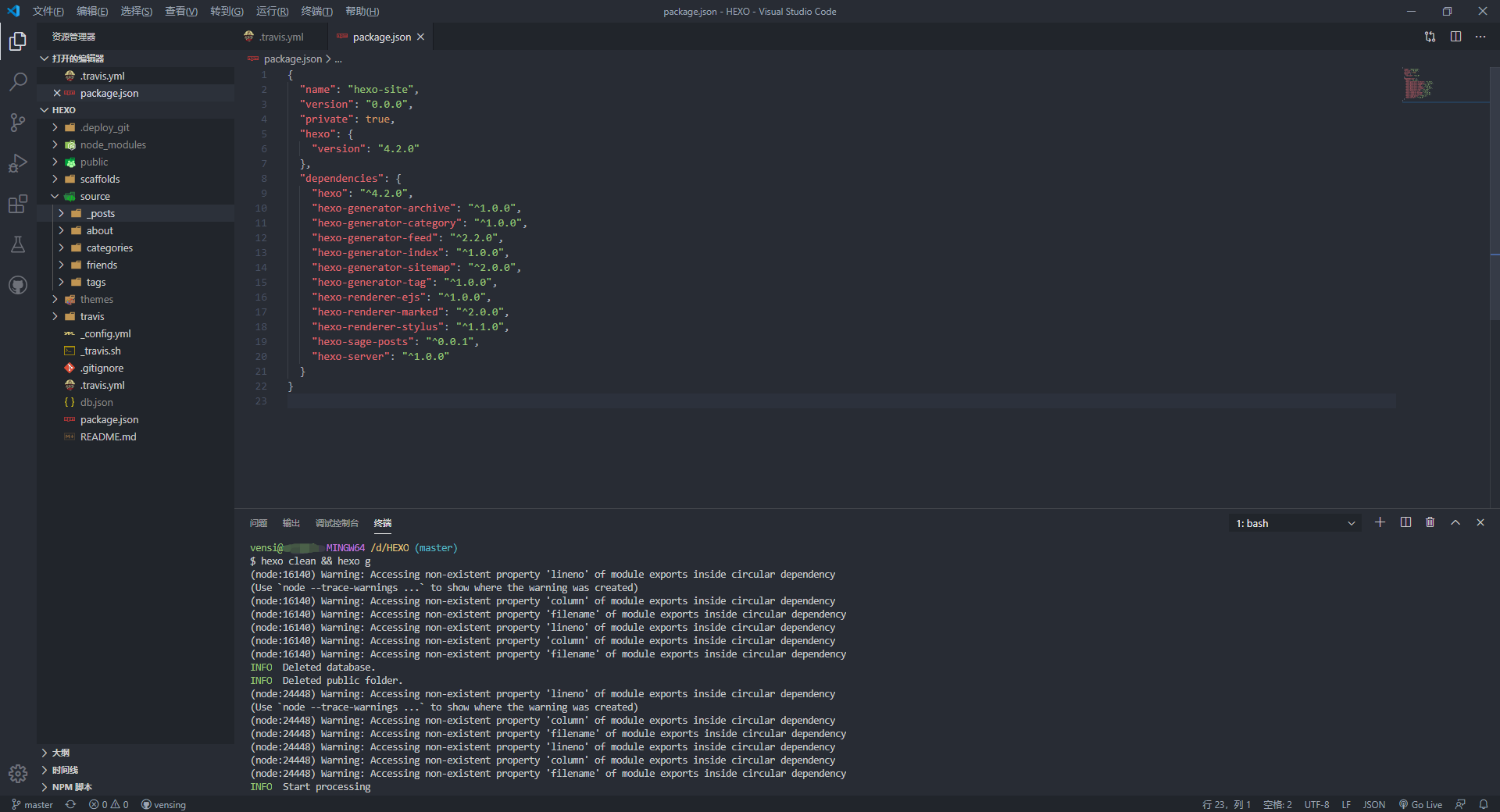Click the open changes compare icon
This screenshot has height=812, width=1500.
pos(1430,37)
